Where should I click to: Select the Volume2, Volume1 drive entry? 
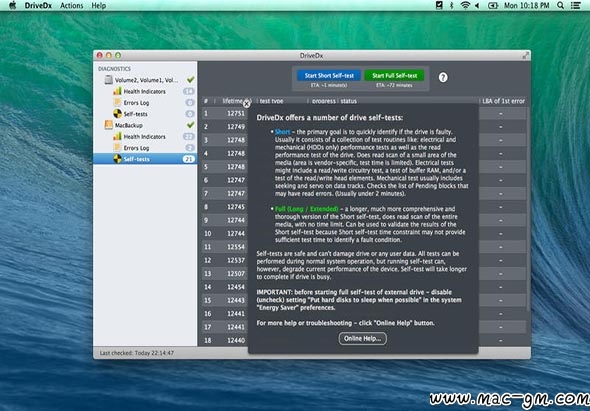146,80
